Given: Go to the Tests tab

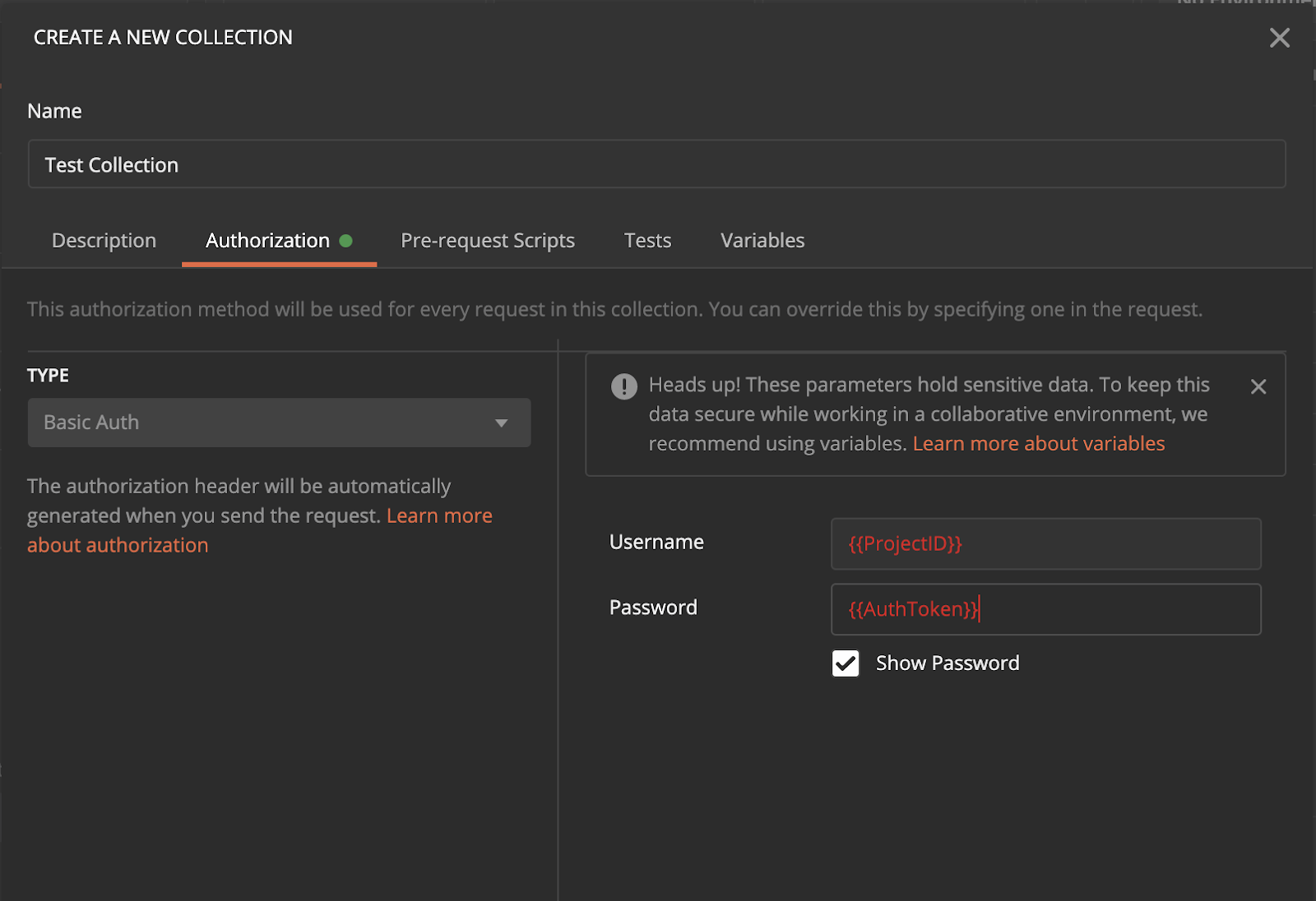Looking at the screenshot, I should 647,241.
